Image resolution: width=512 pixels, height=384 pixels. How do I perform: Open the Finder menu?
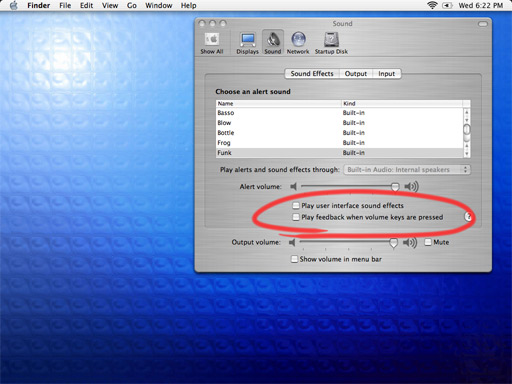[x=39, y=5]
